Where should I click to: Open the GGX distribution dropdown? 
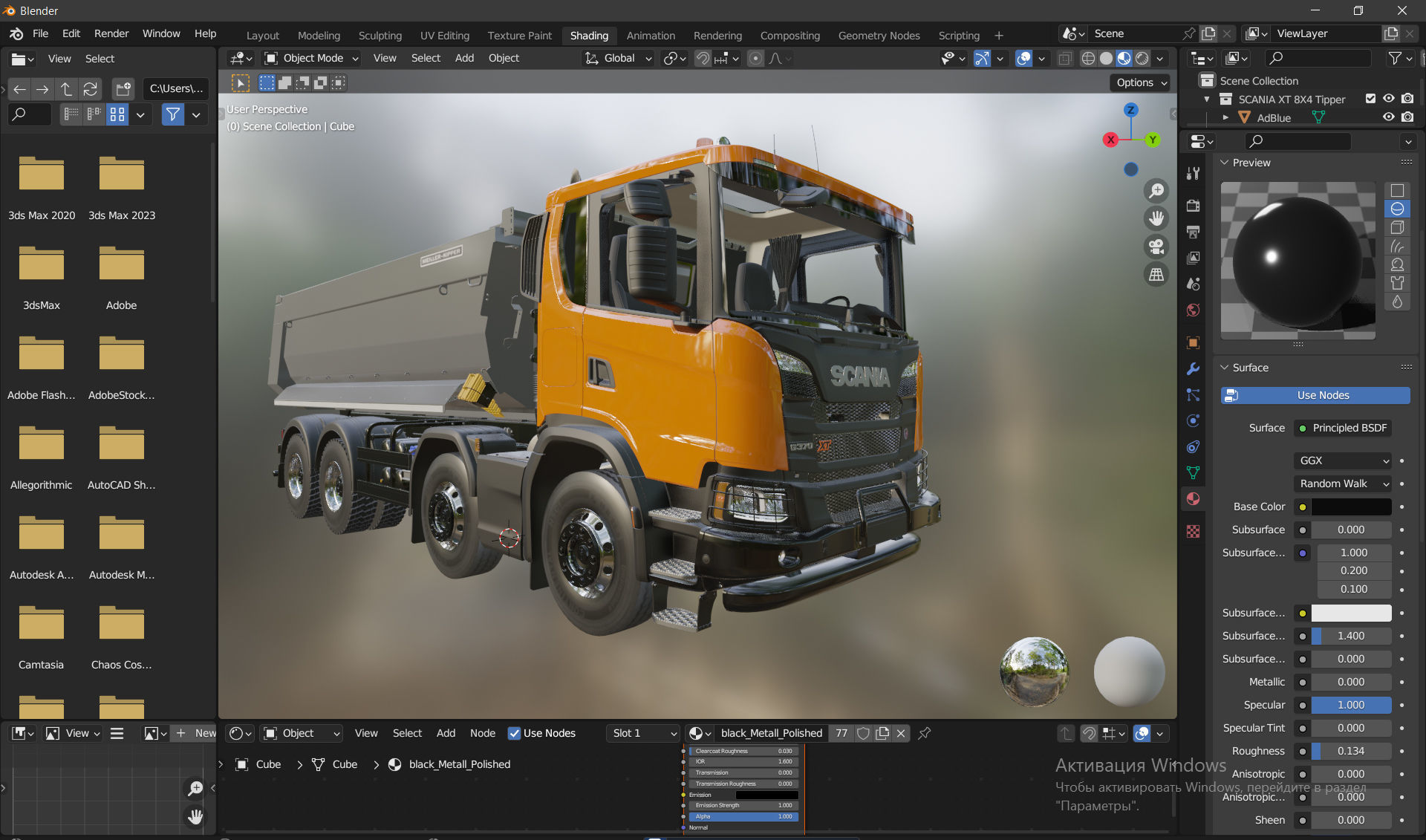[1343, 460]
